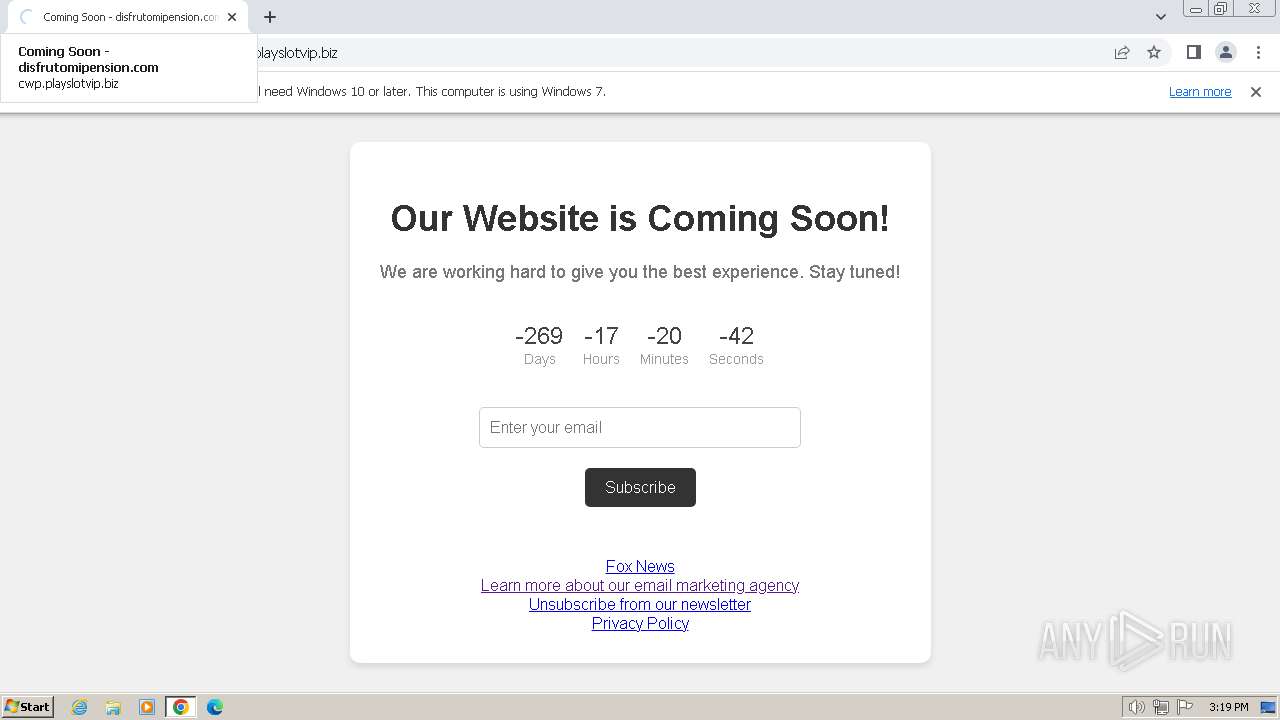
Task: Focus the Enter your email field
Action: click(640, 427)
